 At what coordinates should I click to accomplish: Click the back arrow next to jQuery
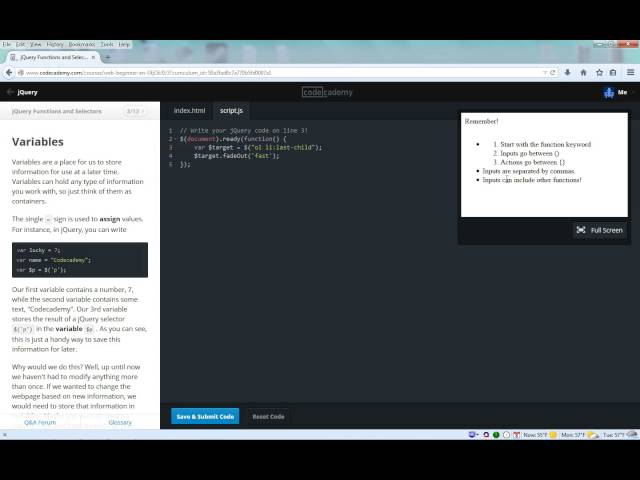click(x=10, y=92)
